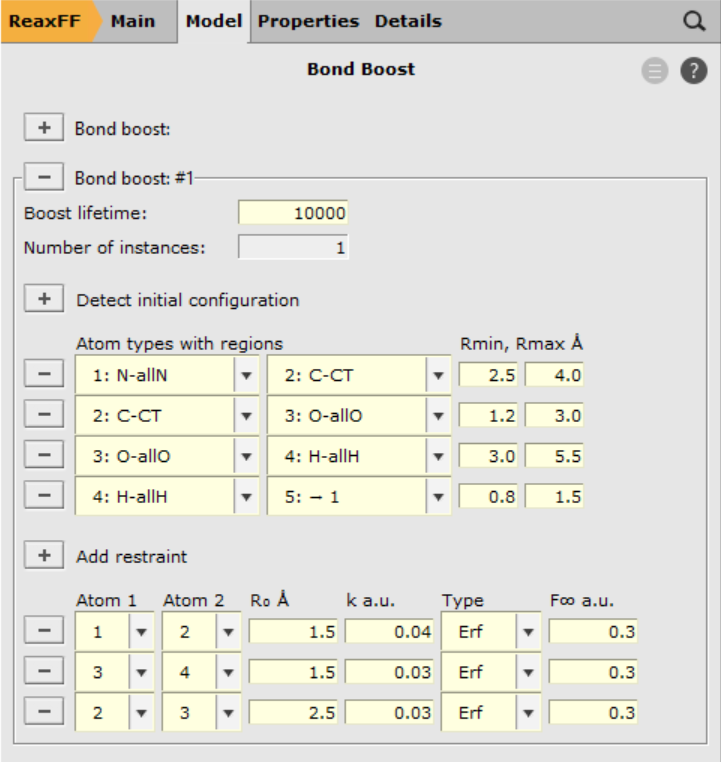
Task: Open Atom 1 dropdown in last restraint row
Action: tap(115, 713)
